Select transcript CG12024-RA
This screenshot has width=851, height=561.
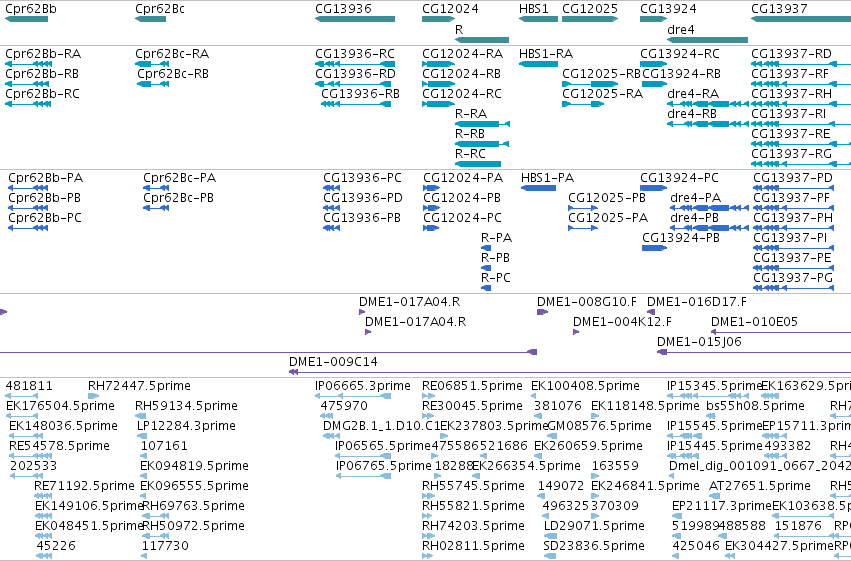[x=463, y=54]
